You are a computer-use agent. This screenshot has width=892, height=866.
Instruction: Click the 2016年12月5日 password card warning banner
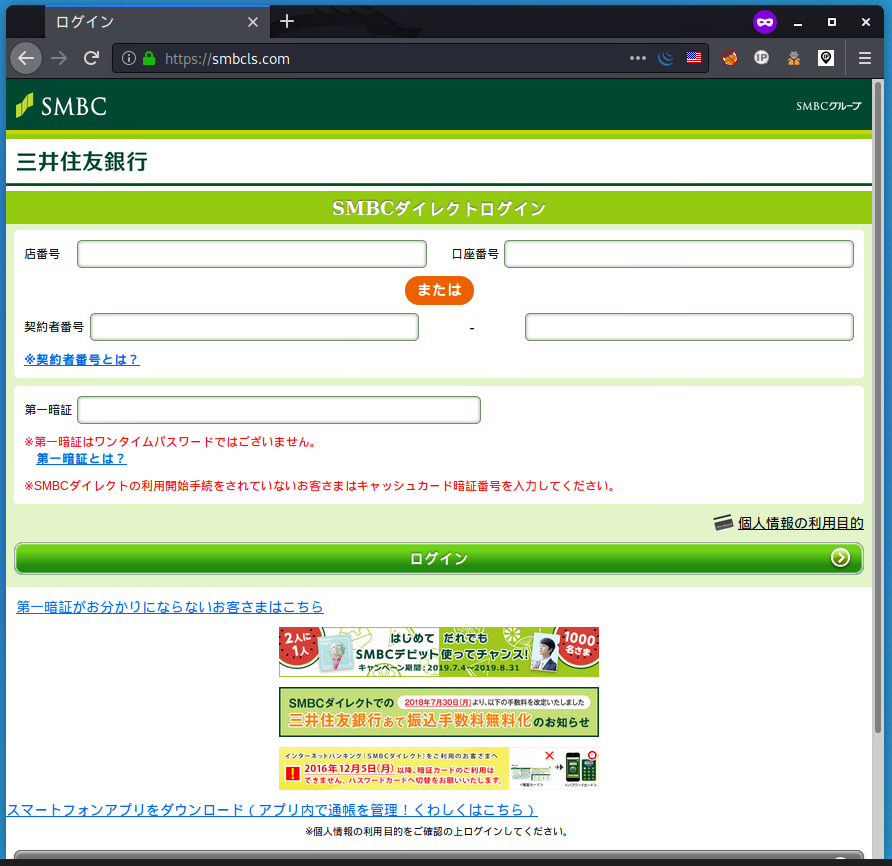point(439,768)
